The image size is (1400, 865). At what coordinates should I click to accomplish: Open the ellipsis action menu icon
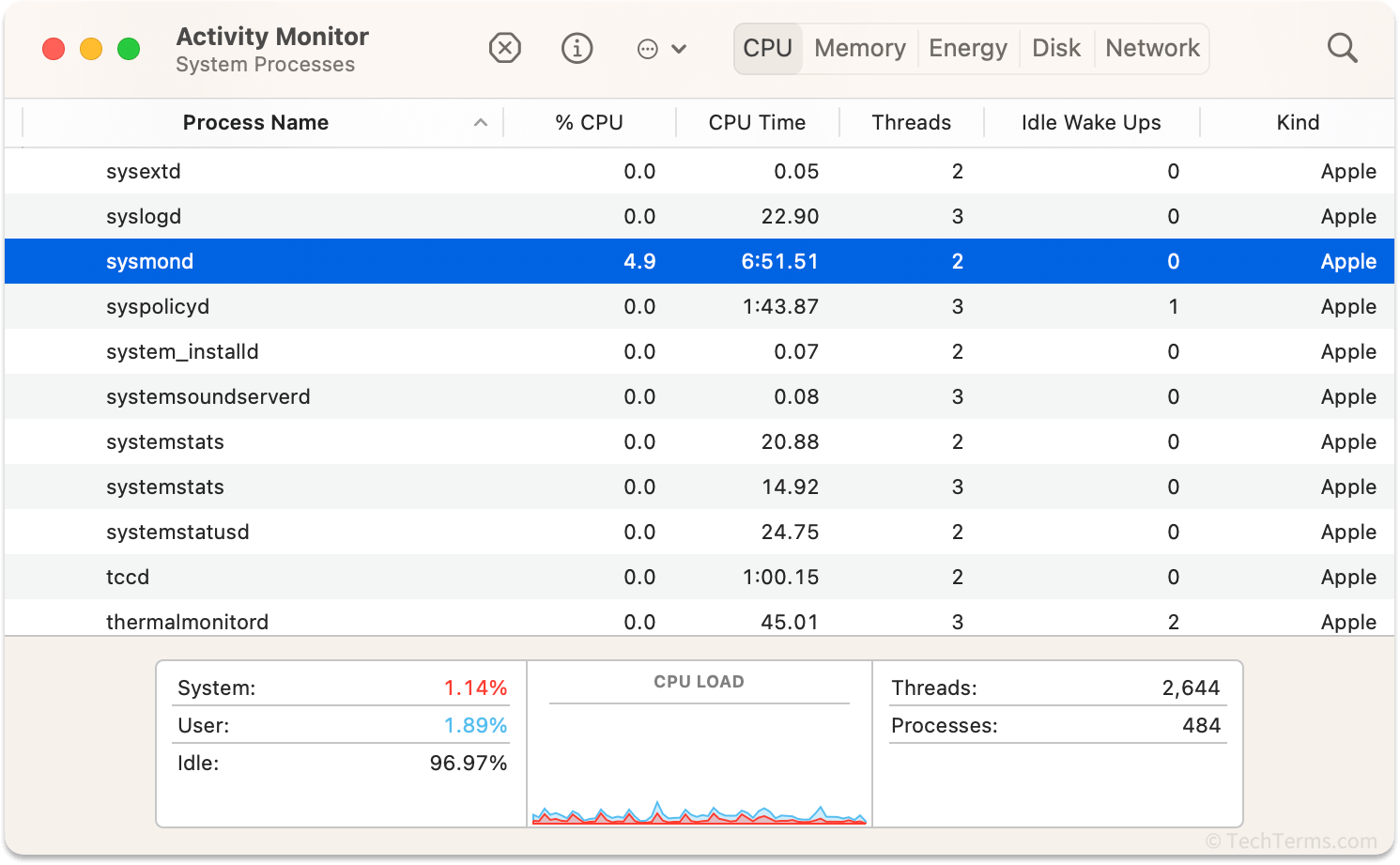[x=648, y=49]
